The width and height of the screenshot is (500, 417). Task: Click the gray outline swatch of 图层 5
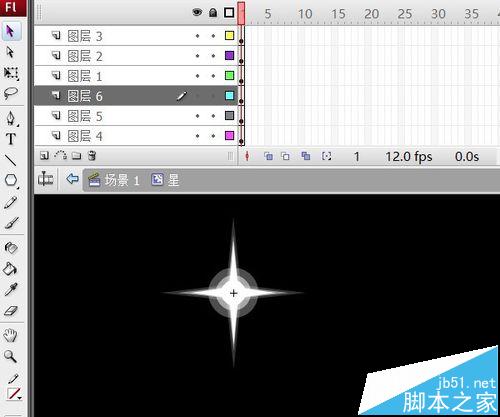point(229,116)
